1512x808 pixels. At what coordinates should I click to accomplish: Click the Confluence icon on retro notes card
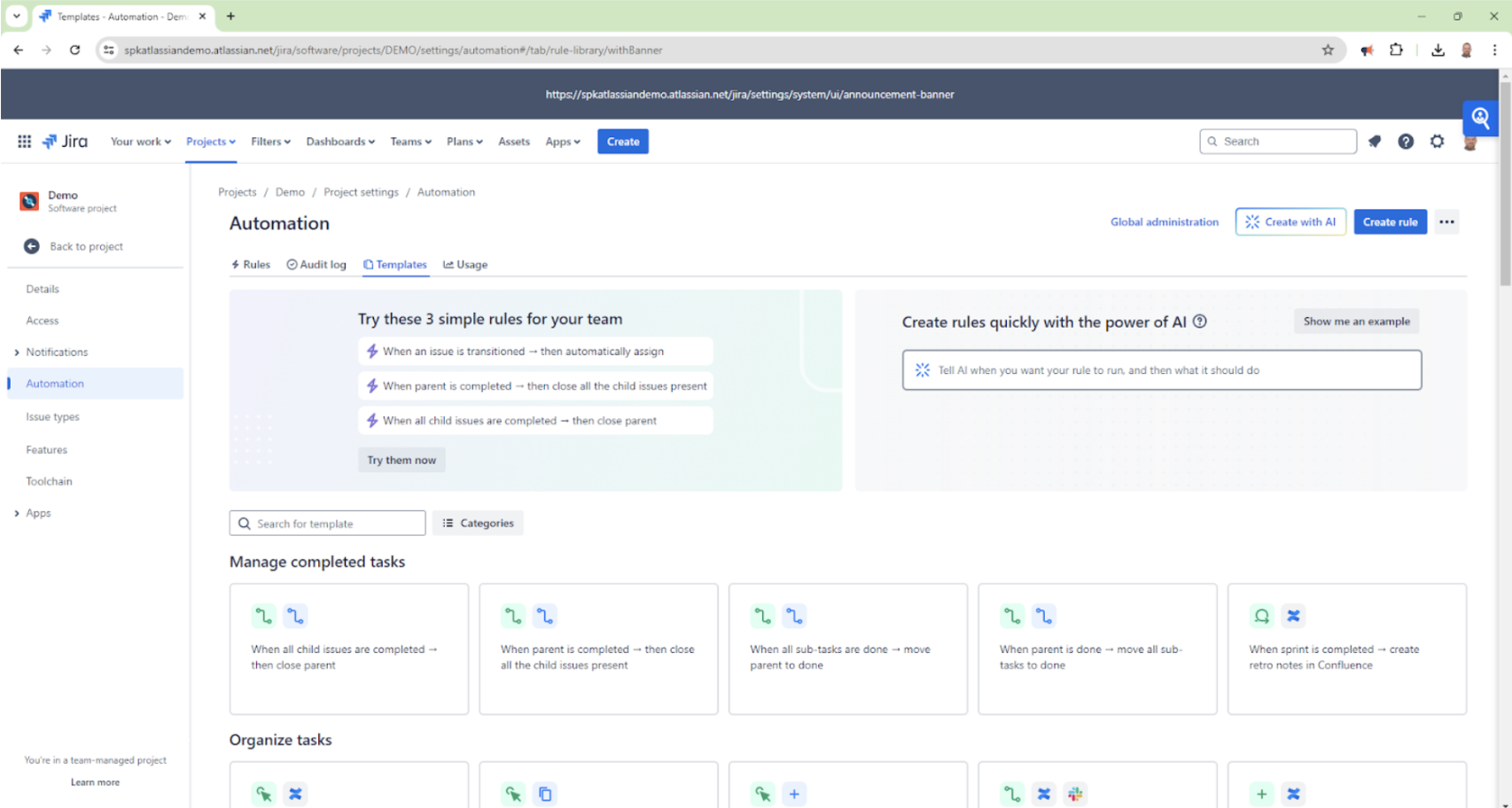pyautogui.click(x=1293, y=616)
